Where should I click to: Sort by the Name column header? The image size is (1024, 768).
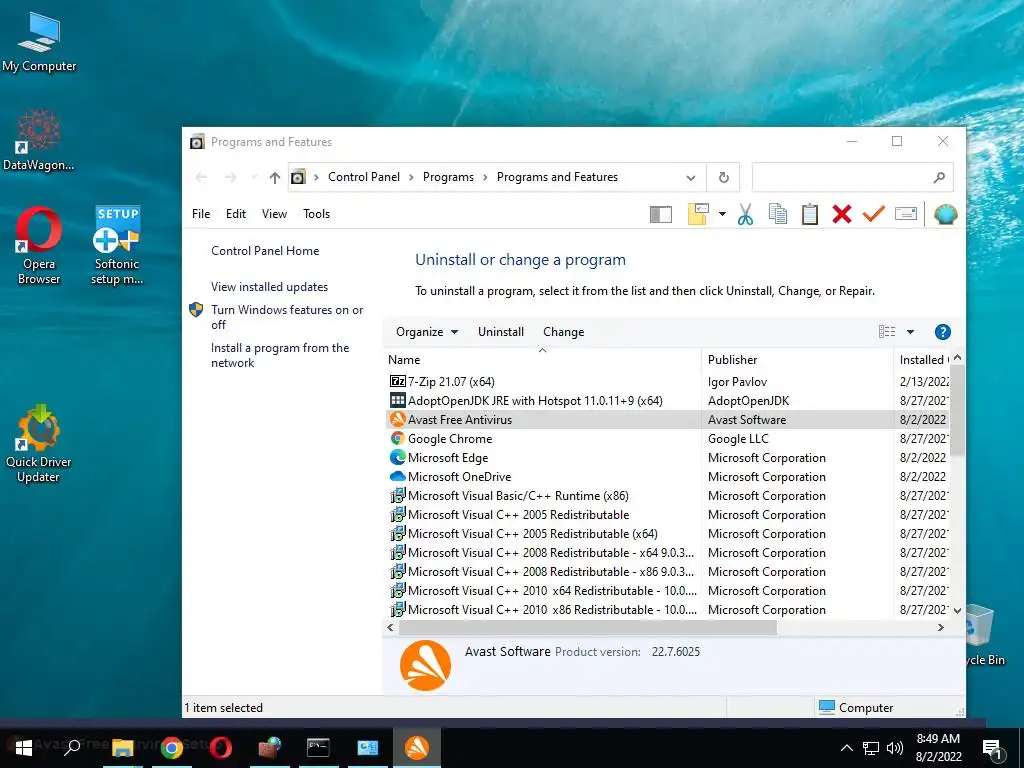pos(542,360)
